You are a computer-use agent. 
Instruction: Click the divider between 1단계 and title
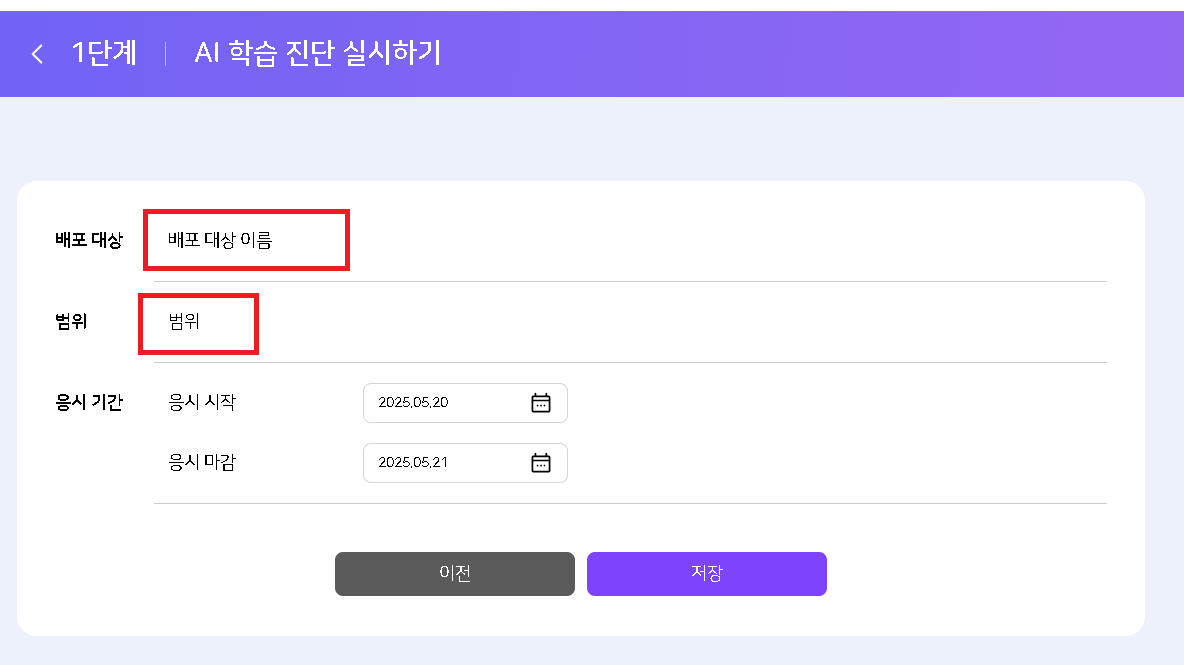click(x=165, y=54)
